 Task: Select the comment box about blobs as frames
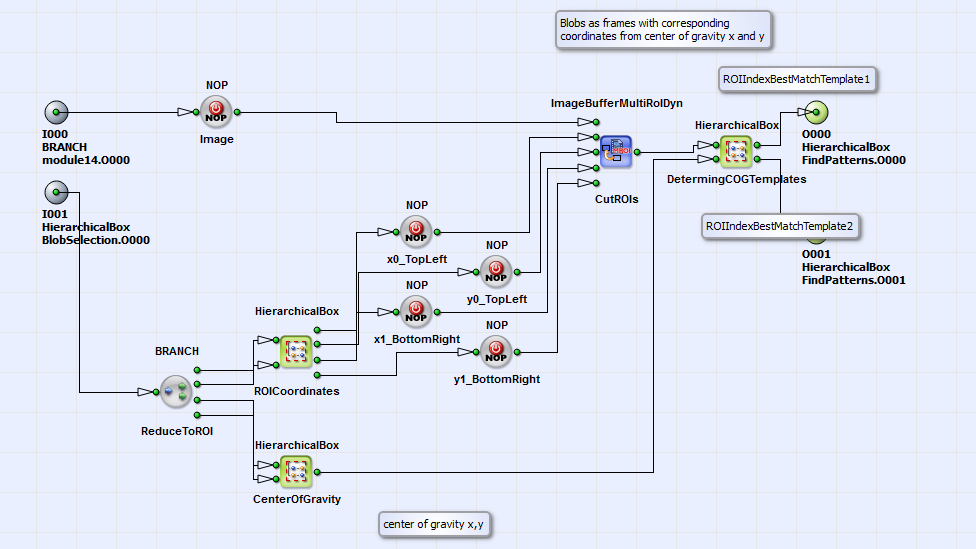click(663, 29)
